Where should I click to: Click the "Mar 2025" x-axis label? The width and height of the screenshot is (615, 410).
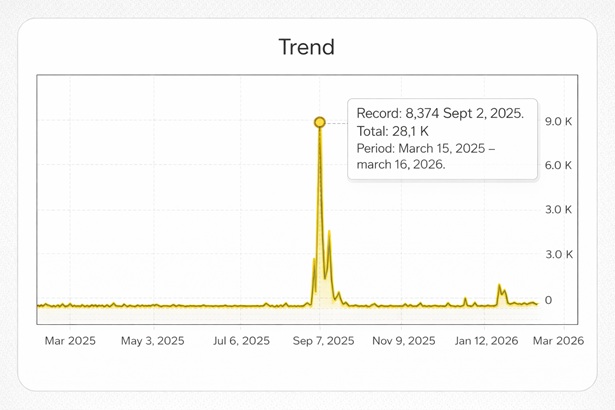click(70, 341)
